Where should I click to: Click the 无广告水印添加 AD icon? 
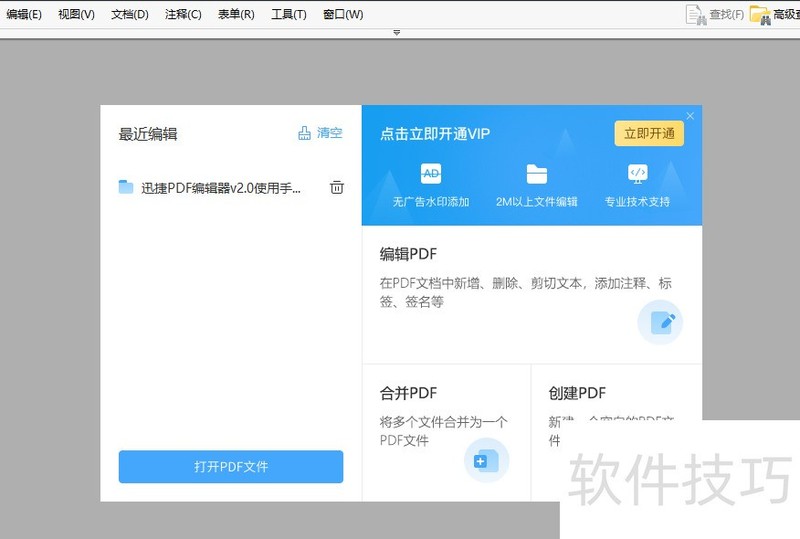click(x=431, y=174)
